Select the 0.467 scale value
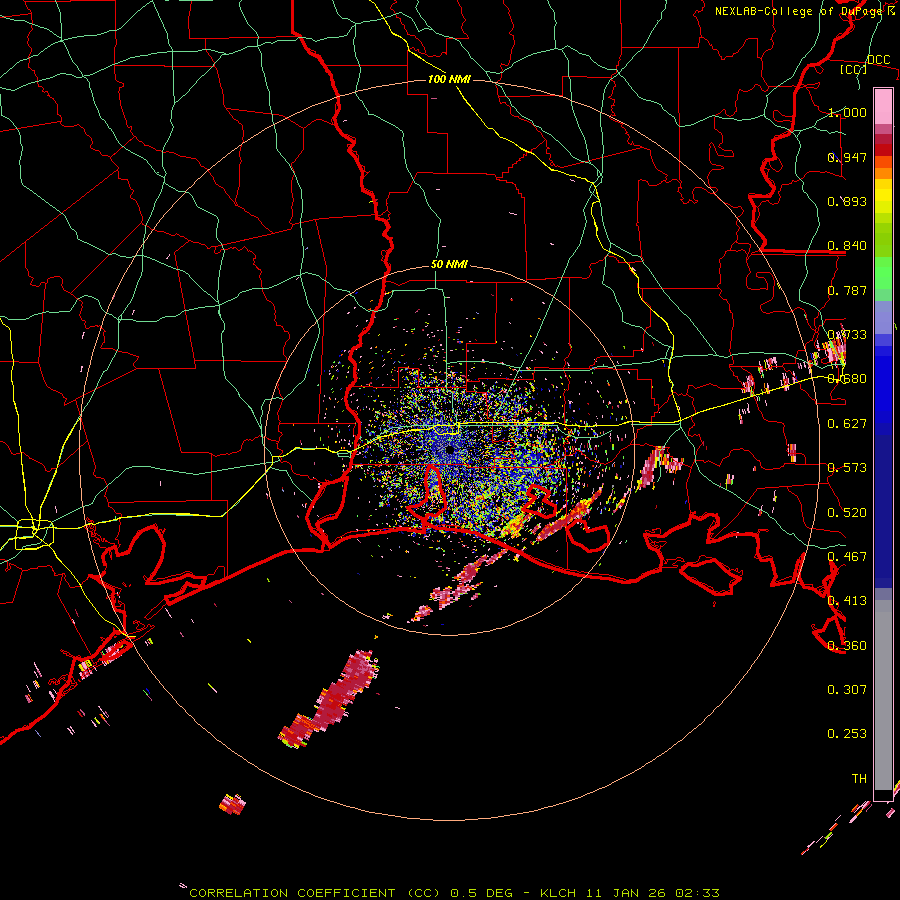 pyautogui.click(x=847, y=556)
